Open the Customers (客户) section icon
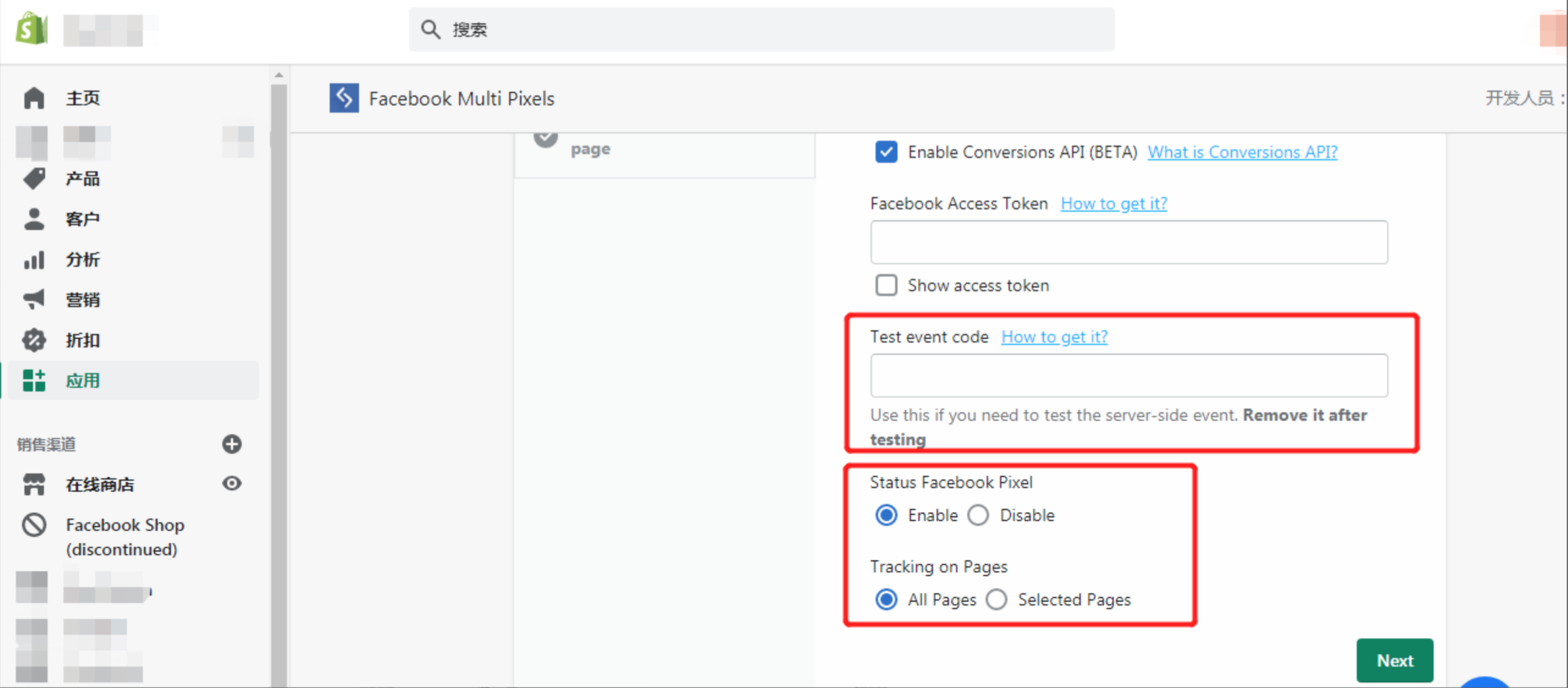Screen dimensions: 1568x688 pyautogui.click(x=34, y=219)
